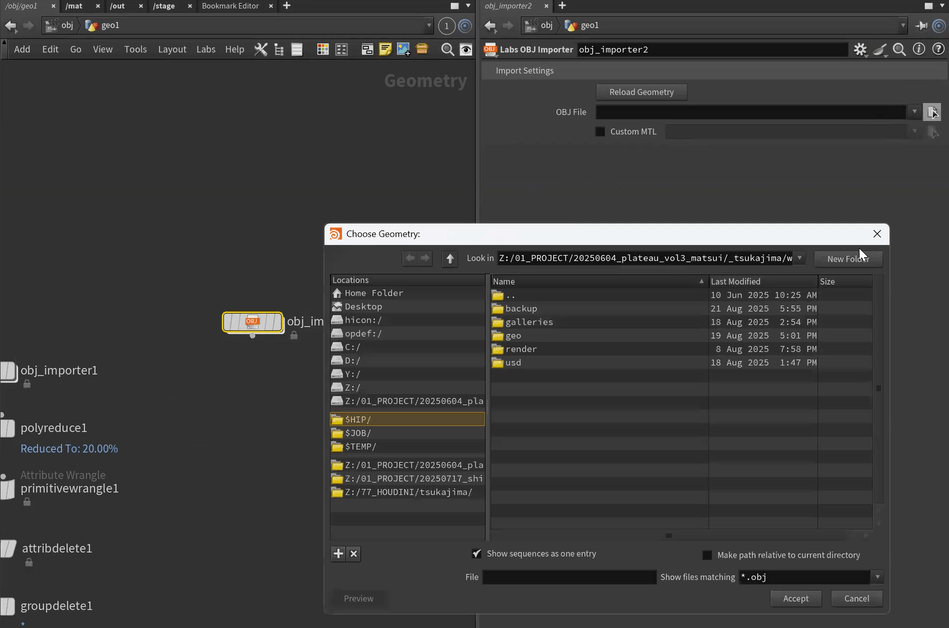Open the node info icon in parameter pane
Viewport: 949px width, 628px height.
[918, 49]
